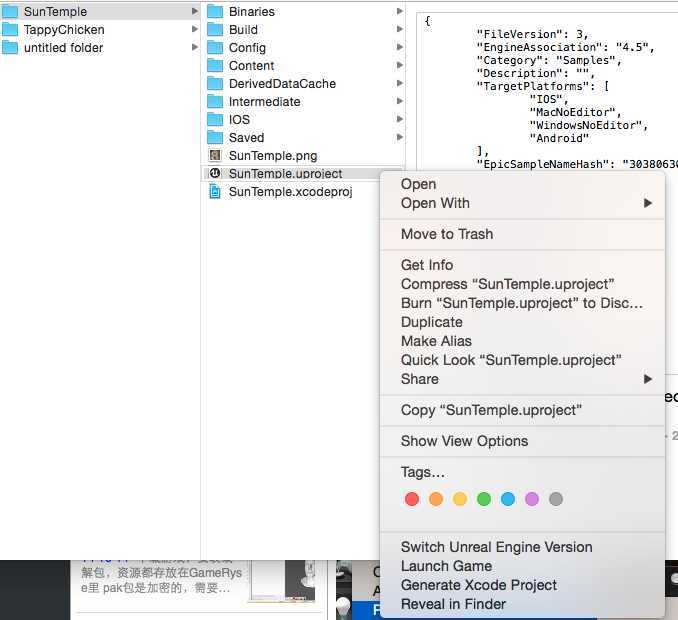Screen dimensions: 678x620
Task: Choose Generate Xcode Project
Action: pos(522,585)
